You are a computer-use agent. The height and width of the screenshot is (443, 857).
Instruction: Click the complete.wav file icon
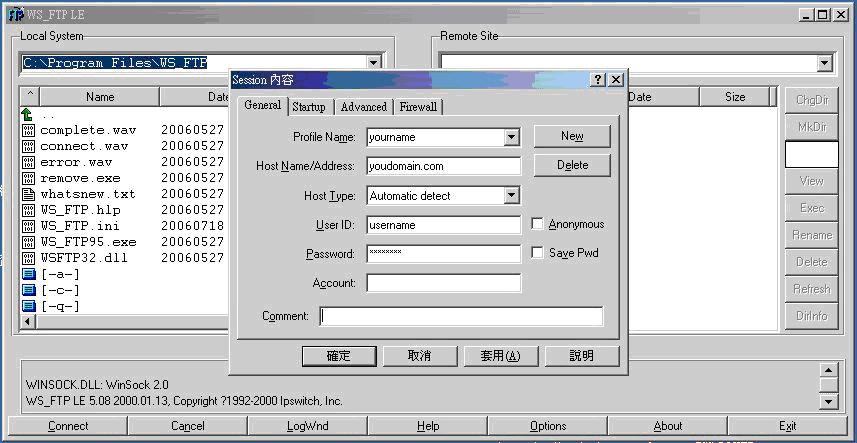28,131
